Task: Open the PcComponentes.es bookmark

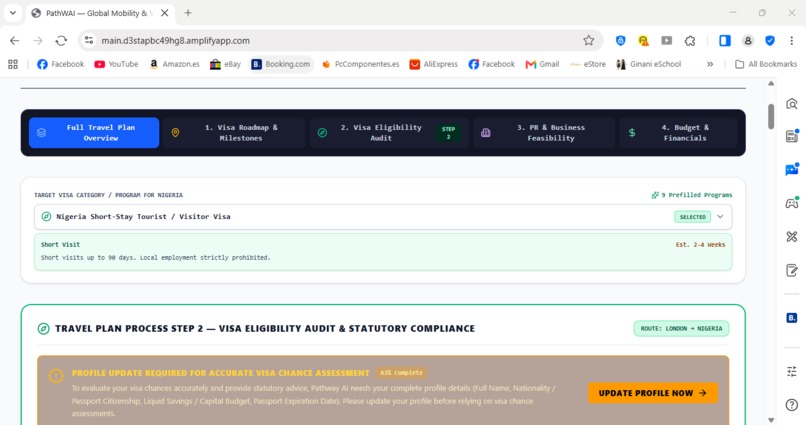Action: coord(360,64)
